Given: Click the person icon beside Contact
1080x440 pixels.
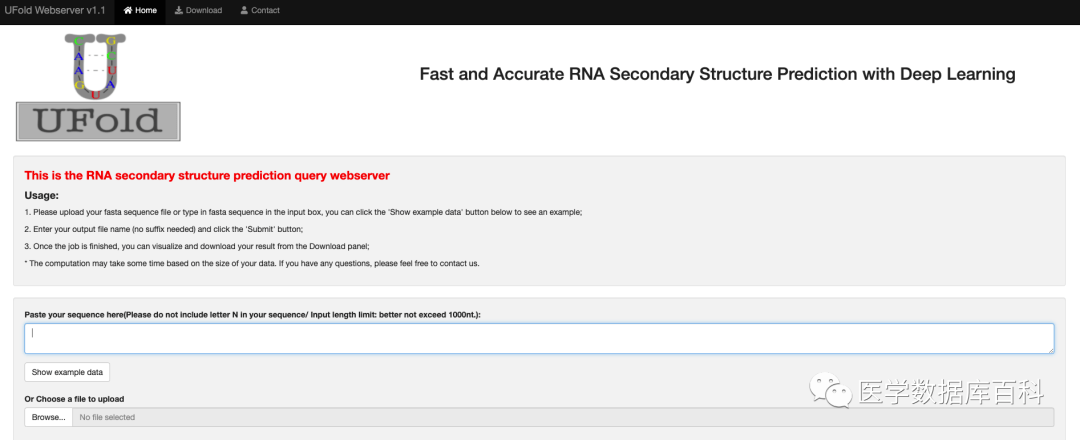Looking at the screenshot, I should coord(245,11).
